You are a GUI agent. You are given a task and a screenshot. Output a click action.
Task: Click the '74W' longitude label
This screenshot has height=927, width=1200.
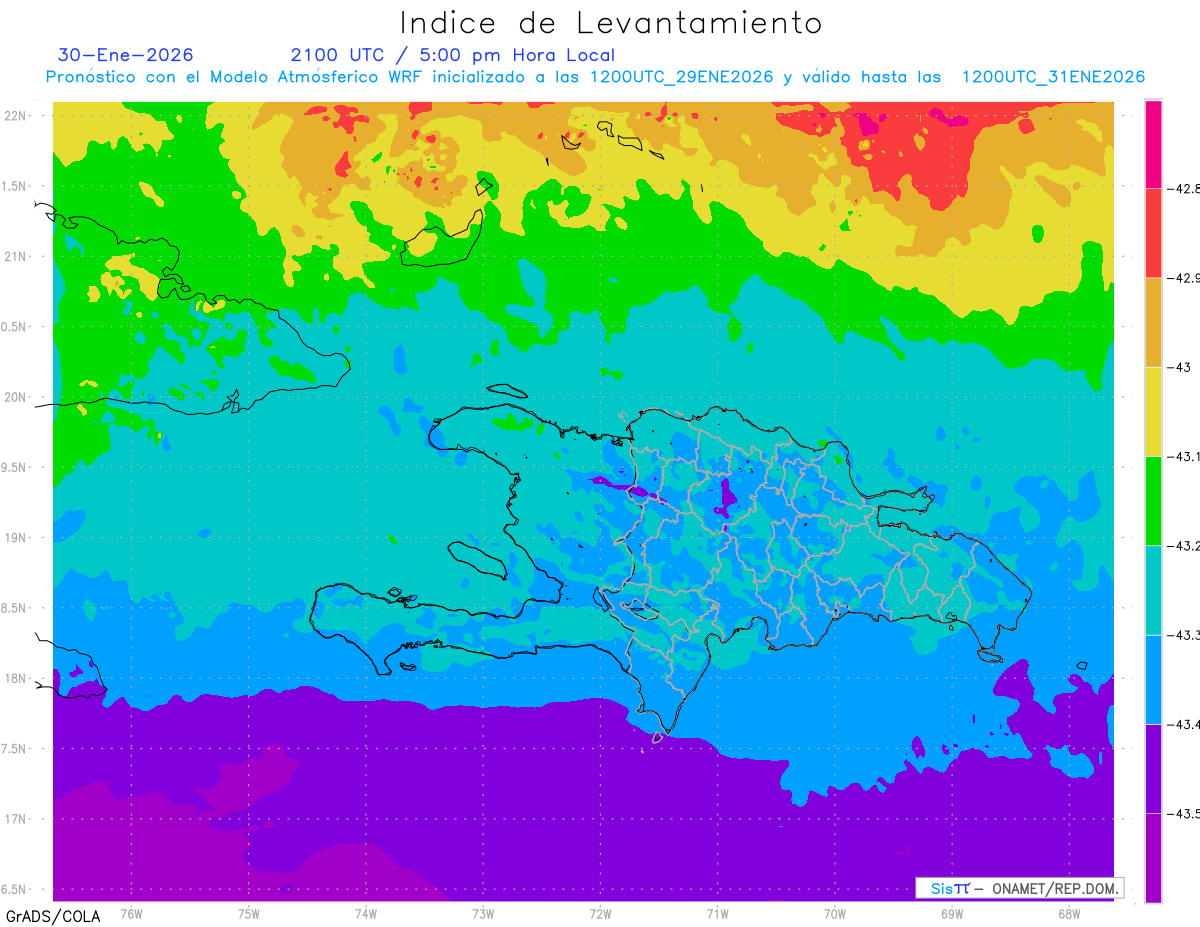point(366,913)
